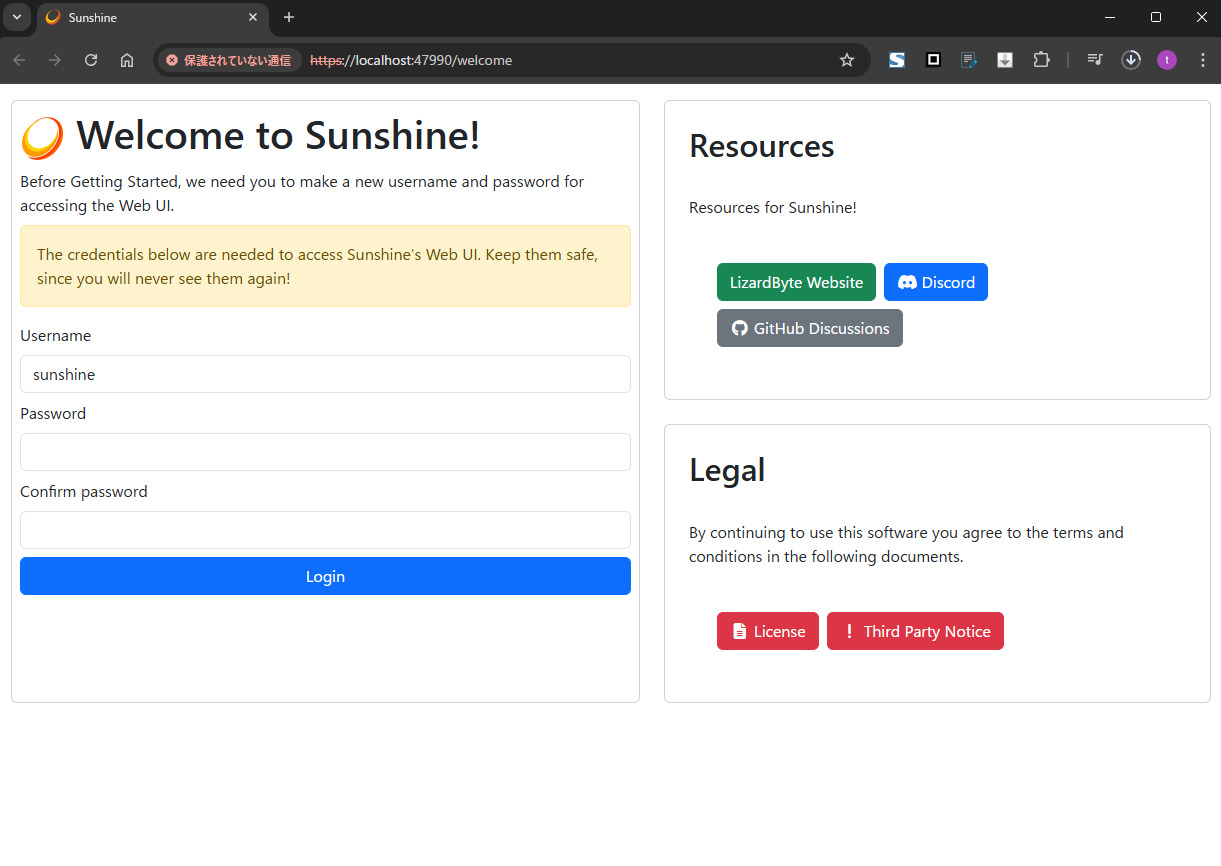Click the Home icon in the toolbar
The width and height of the screenshot is (1221, 866).
point(126,60)
